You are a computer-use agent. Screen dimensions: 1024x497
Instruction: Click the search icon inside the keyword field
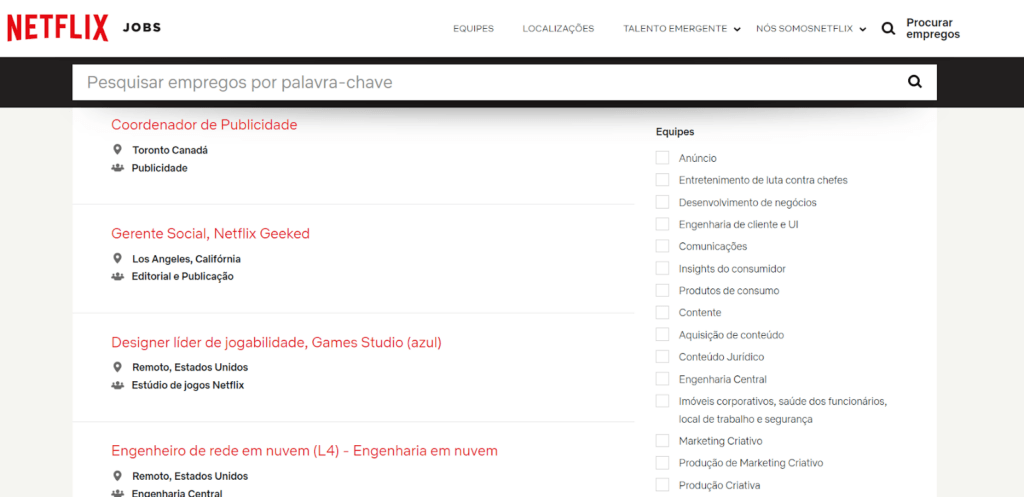[915, 82]
